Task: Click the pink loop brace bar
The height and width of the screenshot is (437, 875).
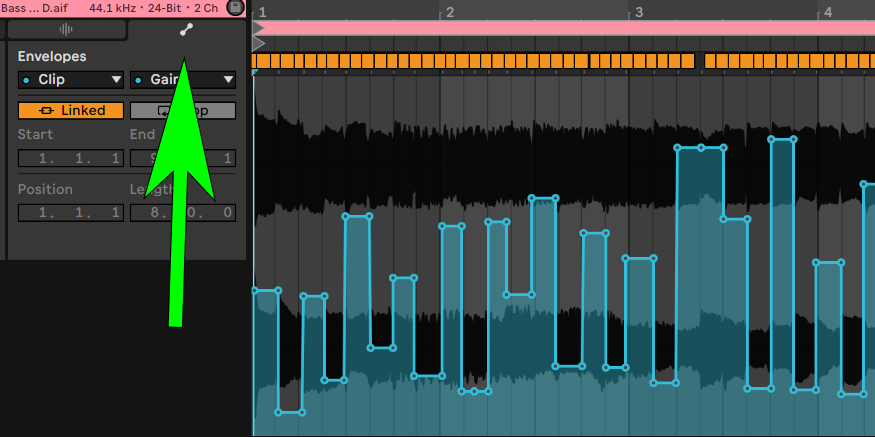Action: [x=560, y=28]
